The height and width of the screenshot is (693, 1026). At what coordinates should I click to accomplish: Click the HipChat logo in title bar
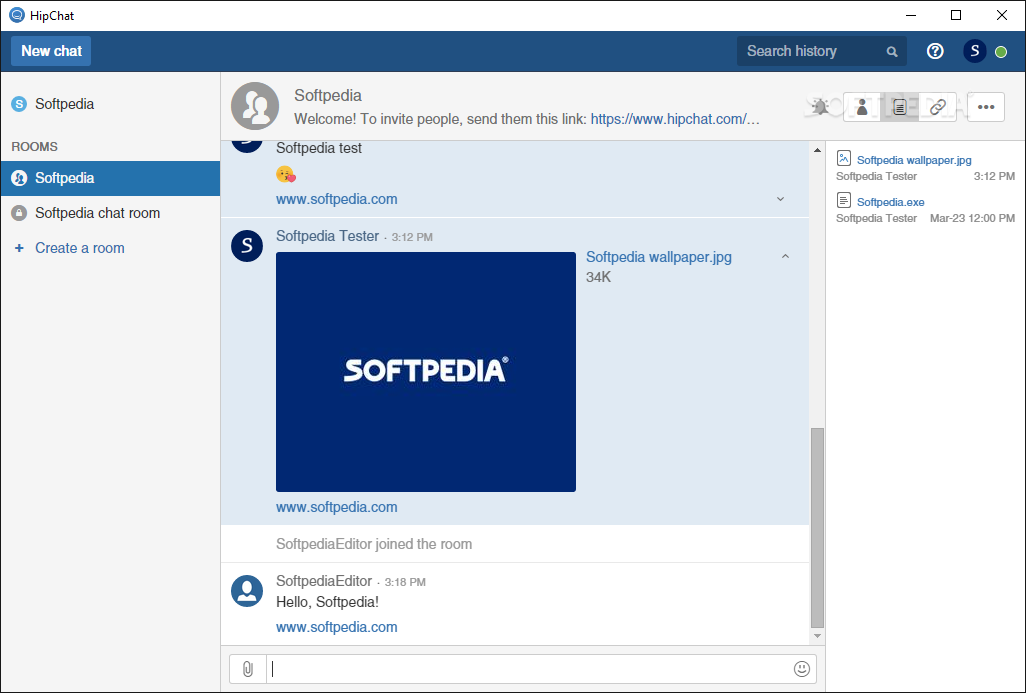coord(17,15)
